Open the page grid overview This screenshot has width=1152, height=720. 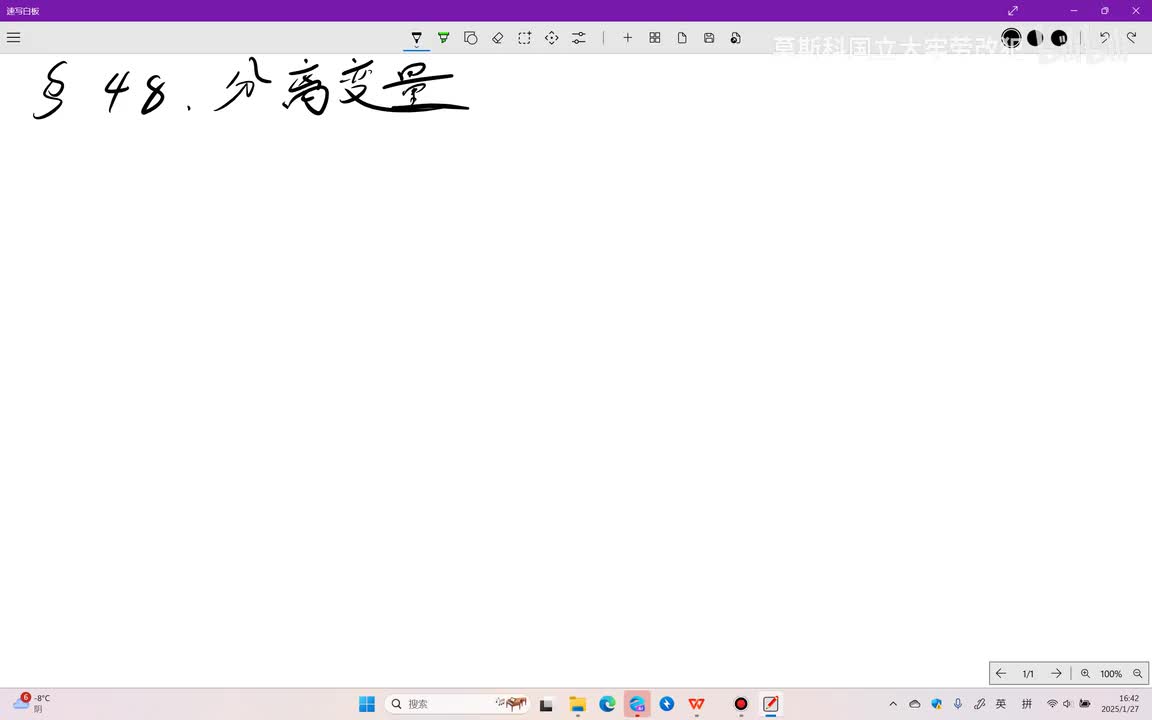[x=655, y=37]
